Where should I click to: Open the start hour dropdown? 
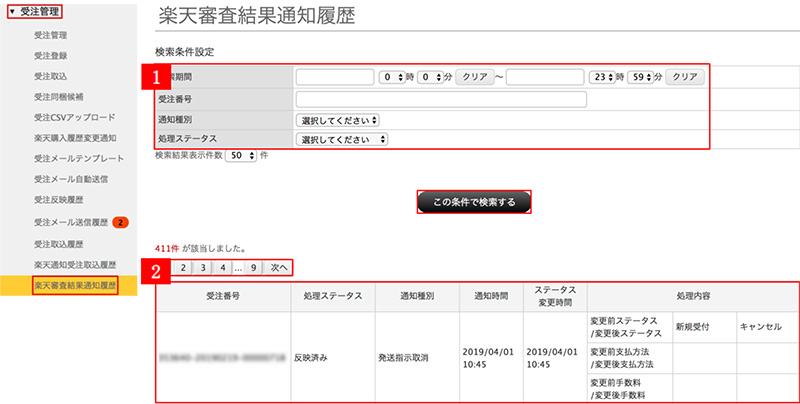pyautogui.click(x=390, y=77)
